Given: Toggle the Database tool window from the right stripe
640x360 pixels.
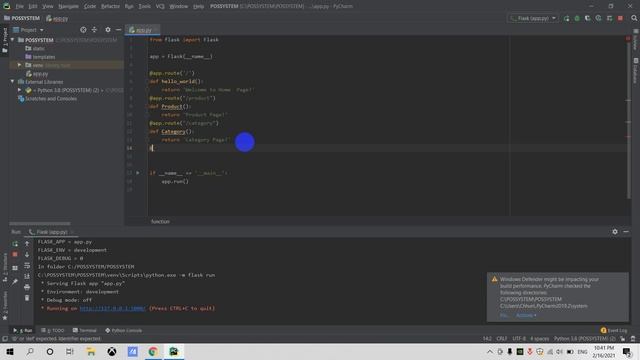Looking at the screenshot, I should [636, 71].
